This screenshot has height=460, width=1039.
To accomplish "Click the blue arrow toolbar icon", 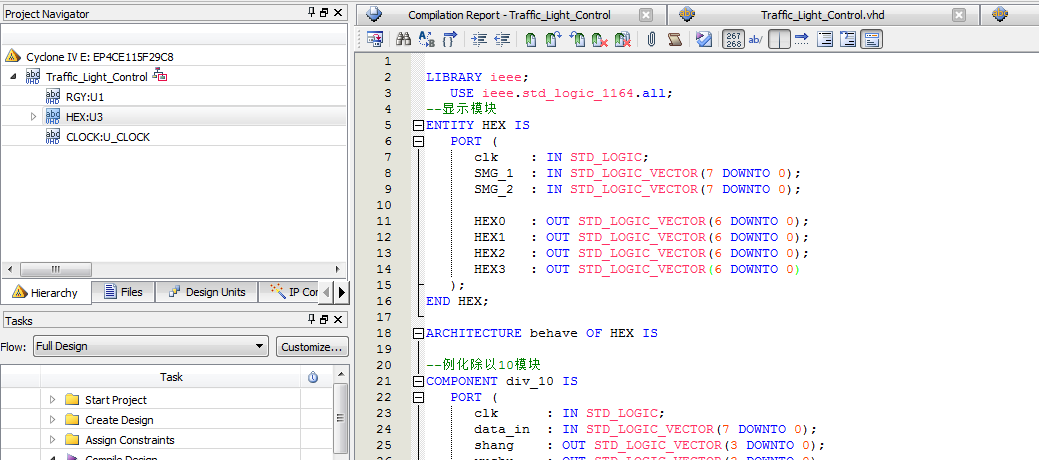I will (802, 40).
